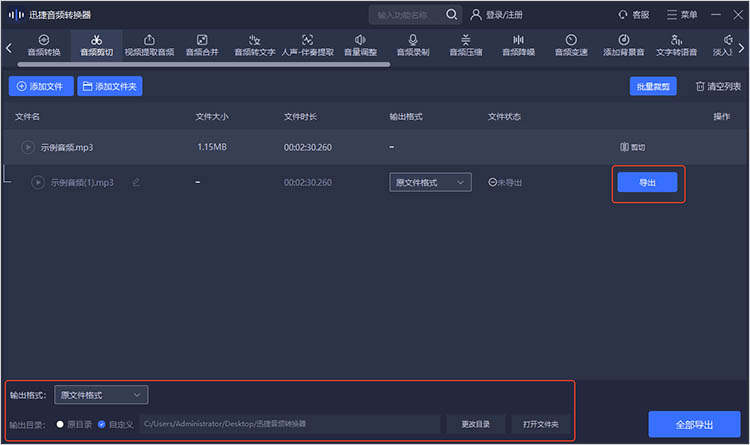The width and height of the screenshot is (750, 445).
Task: Expand bottom 输出格式 dropdown
Action: click(x=101, y=395)
